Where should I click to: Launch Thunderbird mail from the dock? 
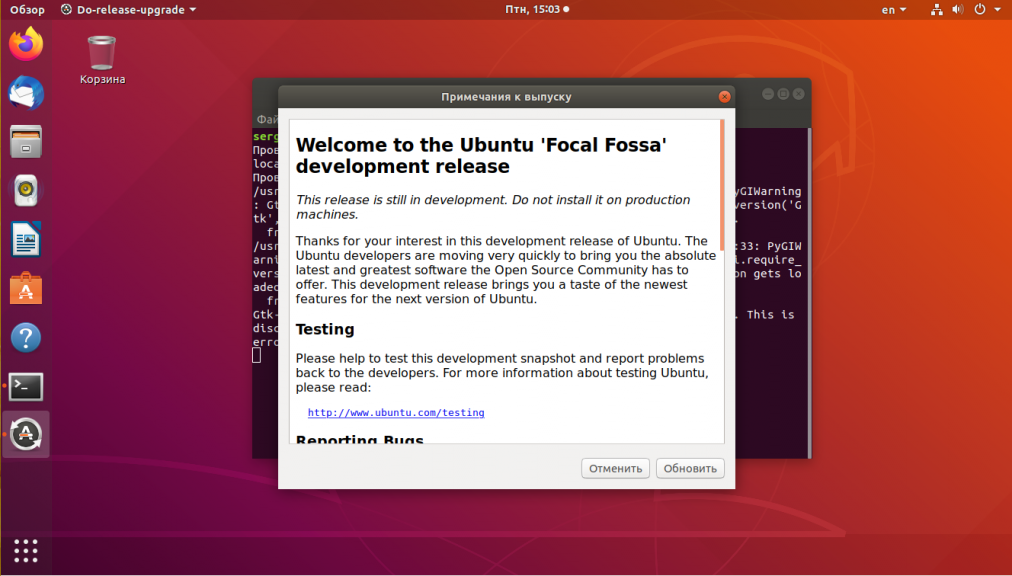(26, 93)
